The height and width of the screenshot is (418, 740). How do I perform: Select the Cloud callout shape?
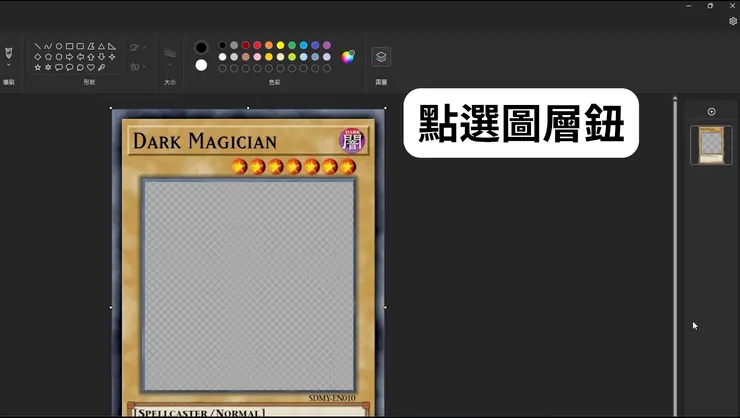click(x=80, y=67)
